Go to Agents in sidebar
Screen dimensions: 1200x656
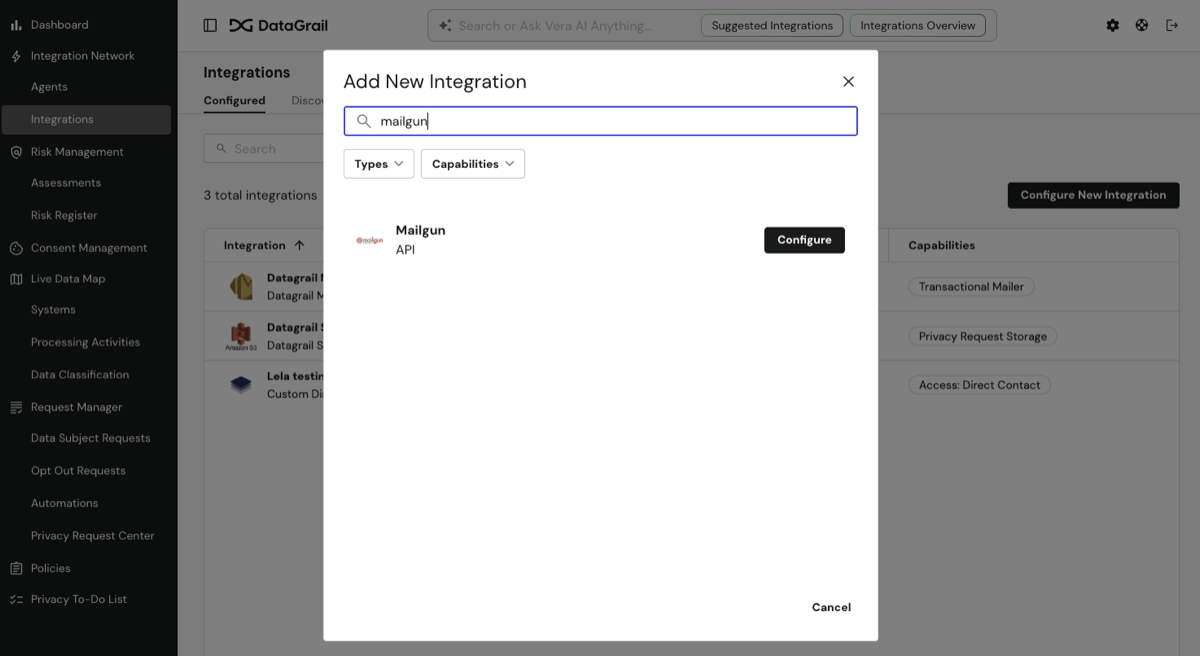49,87
